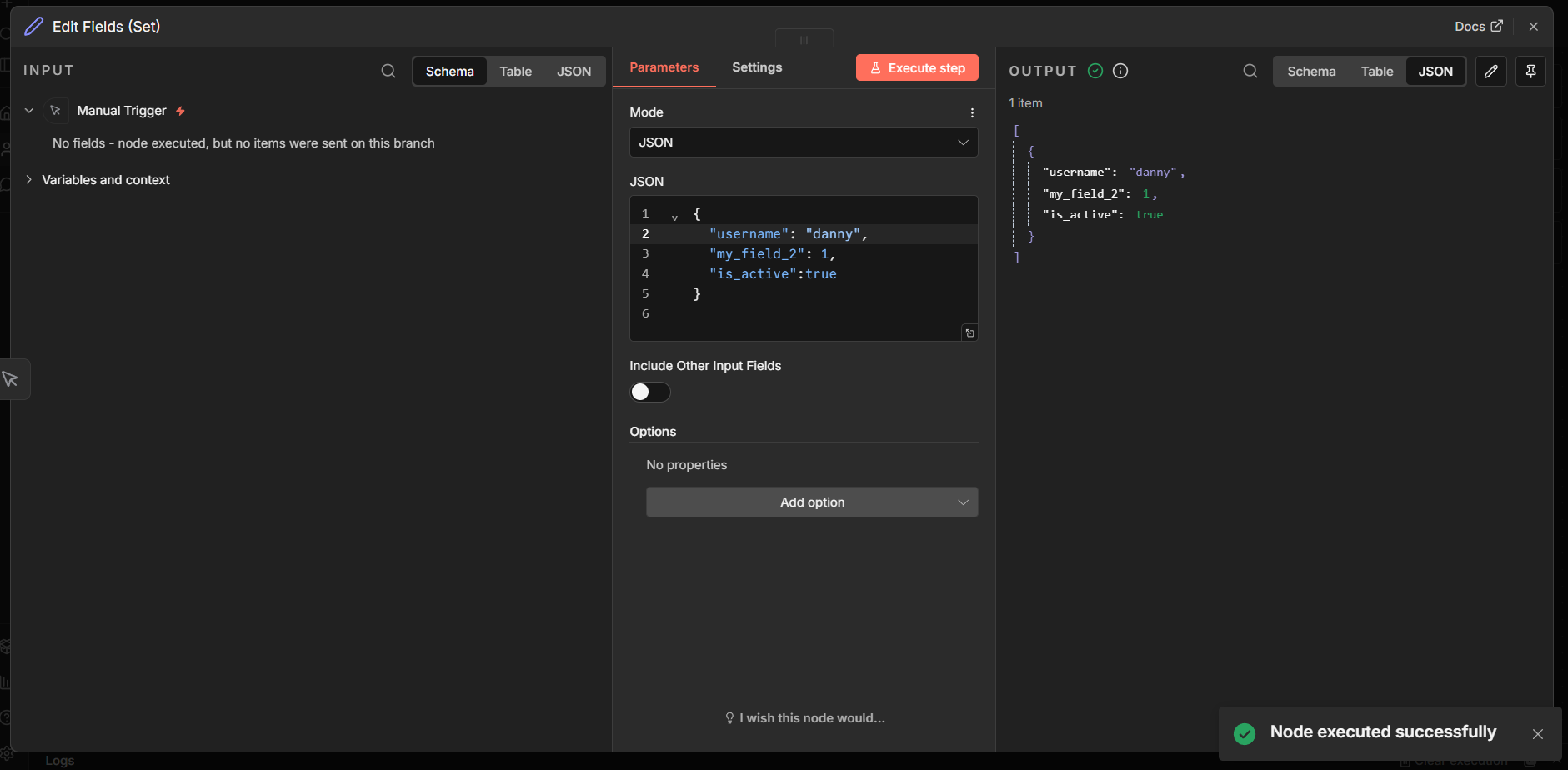Select the Parameters tab
This screenshot has height=770, width=1568.
[x=664, y=67]
